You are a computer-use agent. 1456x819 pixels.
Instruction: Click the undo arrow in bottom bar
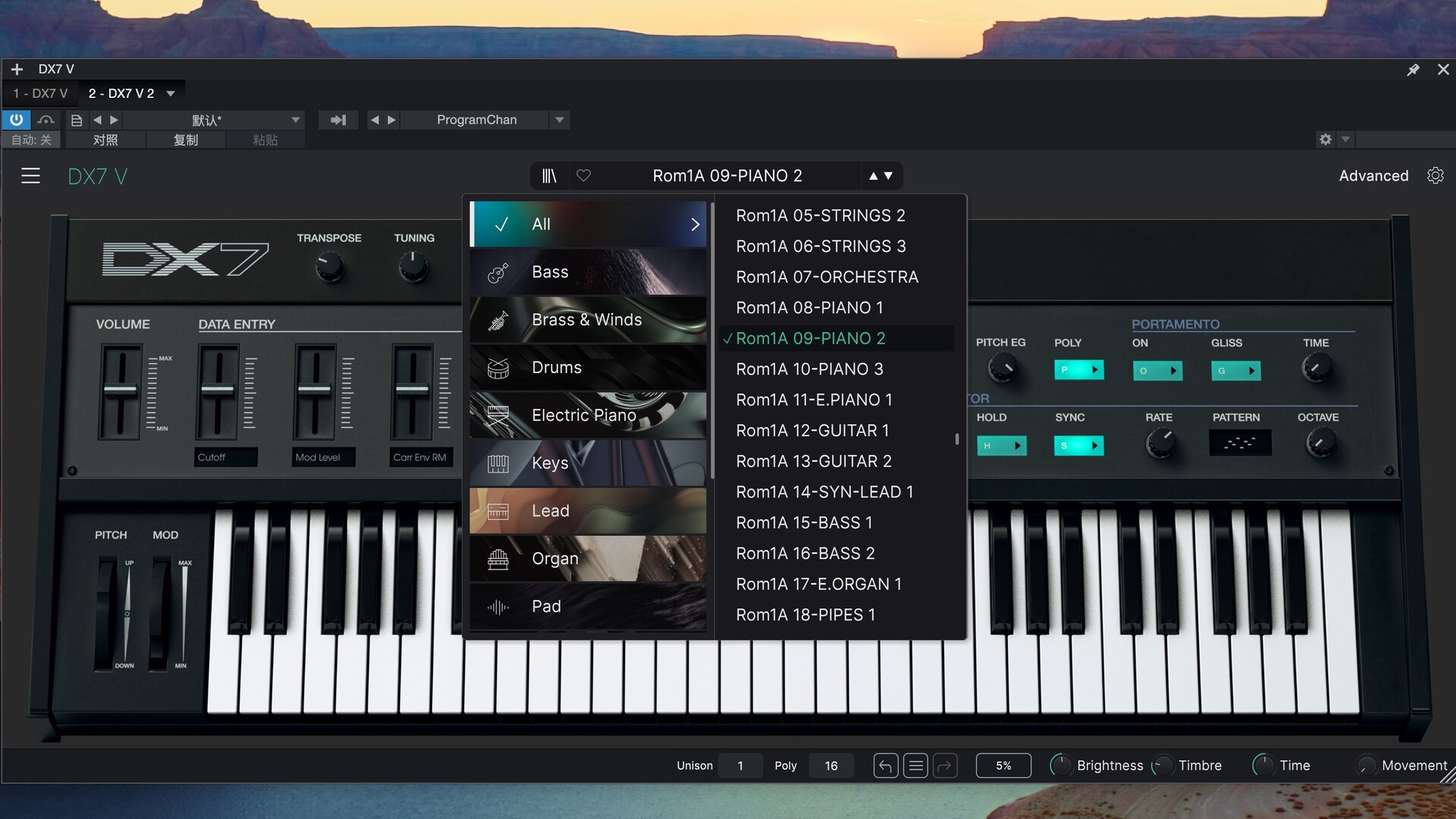click(x=885, y=766)
